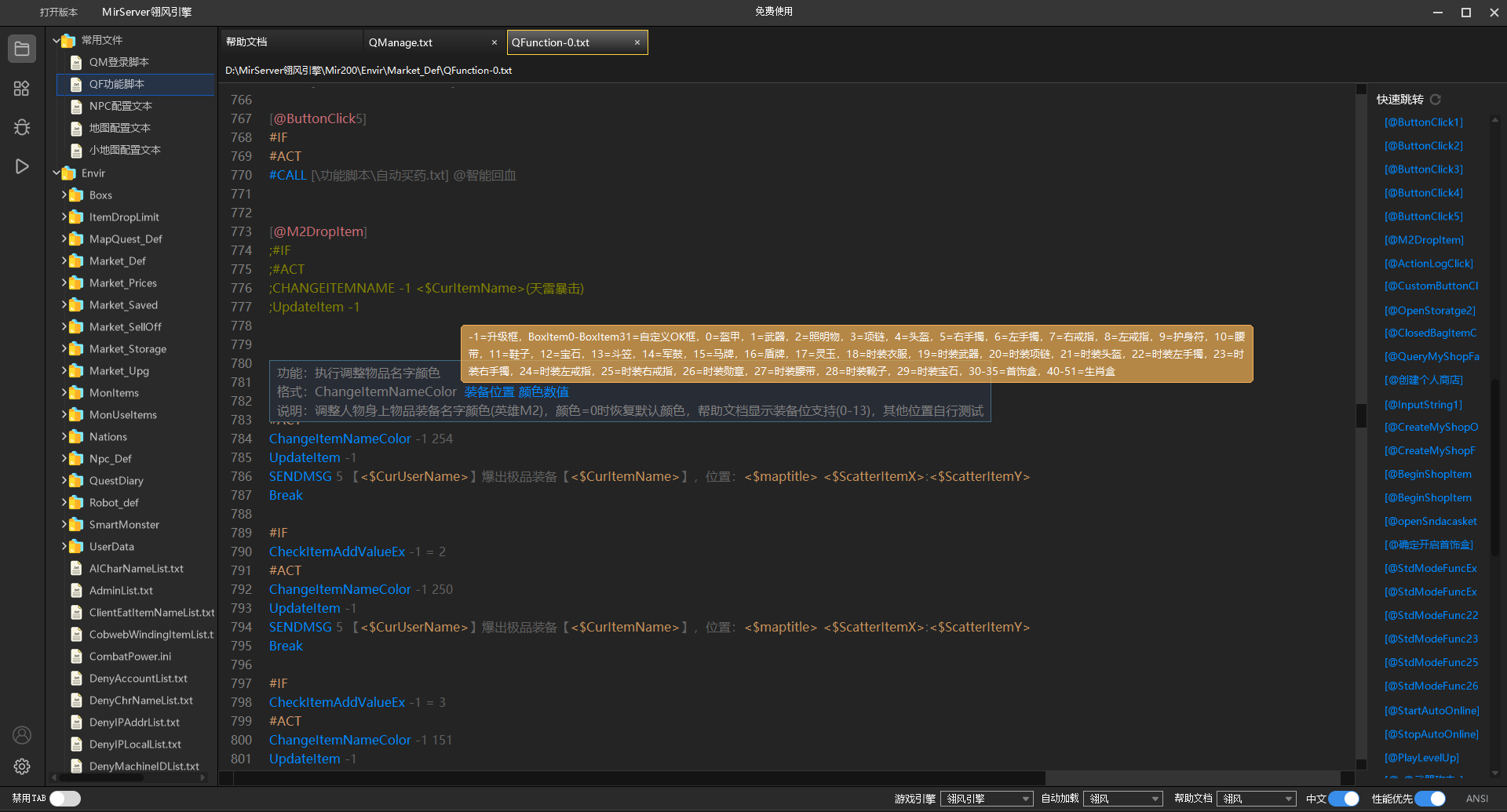Toggle the 中文 language switch
1507x812 pixels.
pos(1344,799)
